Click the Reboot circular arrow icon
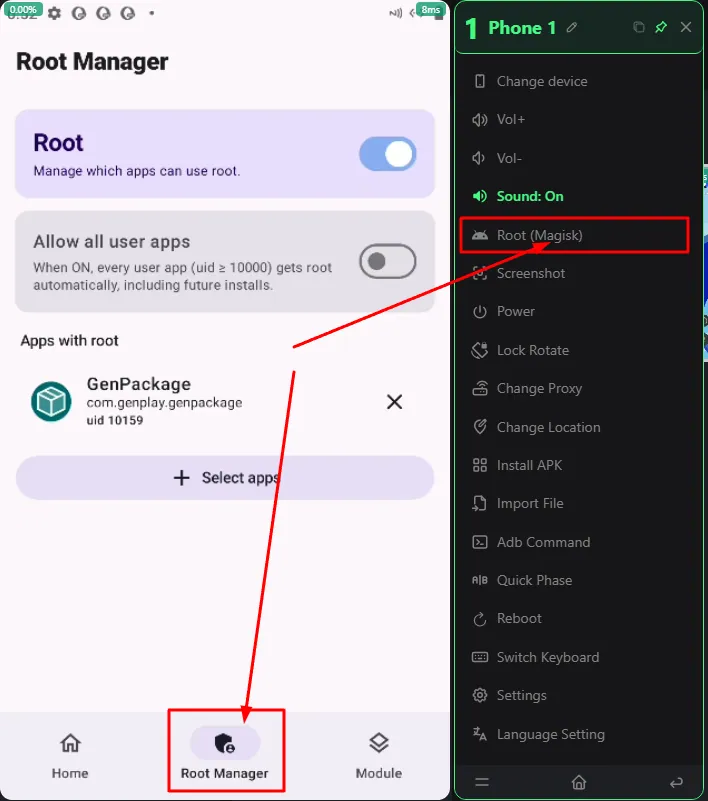The width and height of the screenshot is (708, 801). tap(480, 619)
